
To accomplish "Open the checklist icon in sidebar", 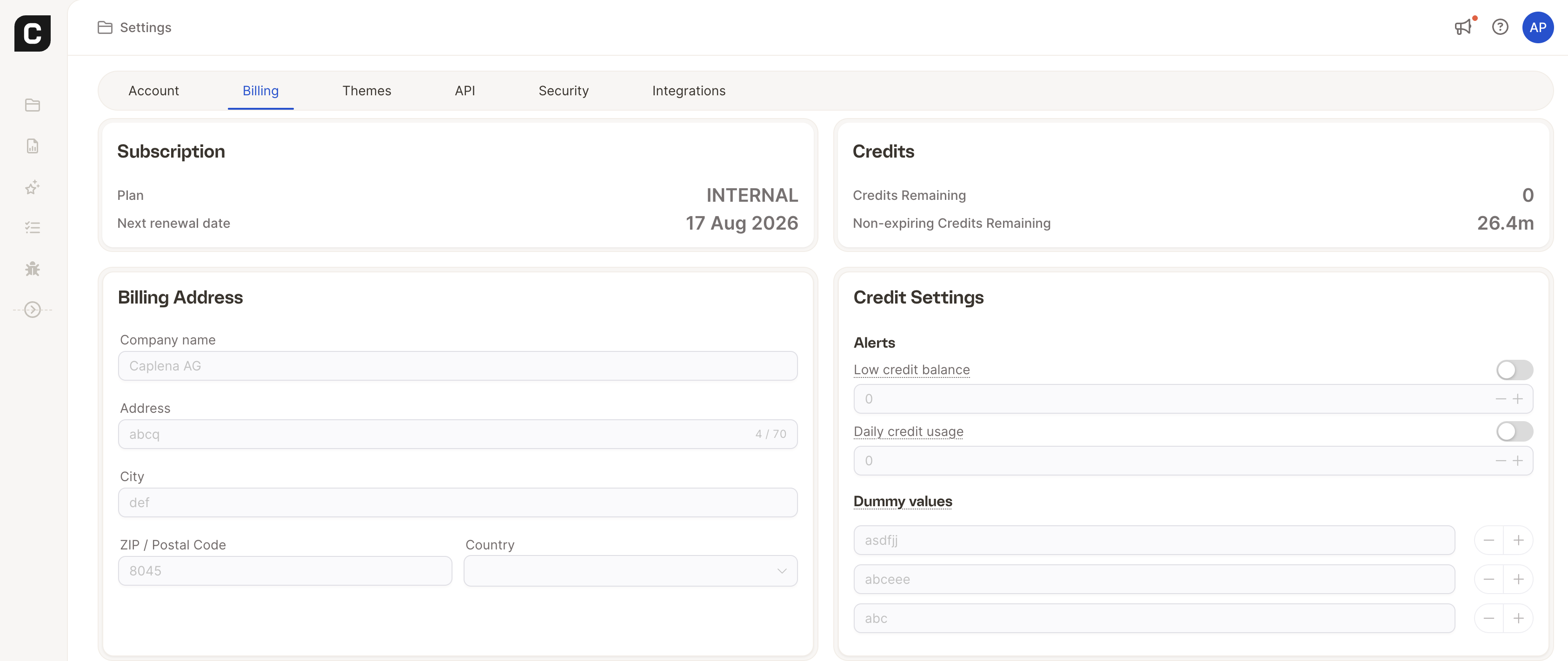I will tap(32, 228).
